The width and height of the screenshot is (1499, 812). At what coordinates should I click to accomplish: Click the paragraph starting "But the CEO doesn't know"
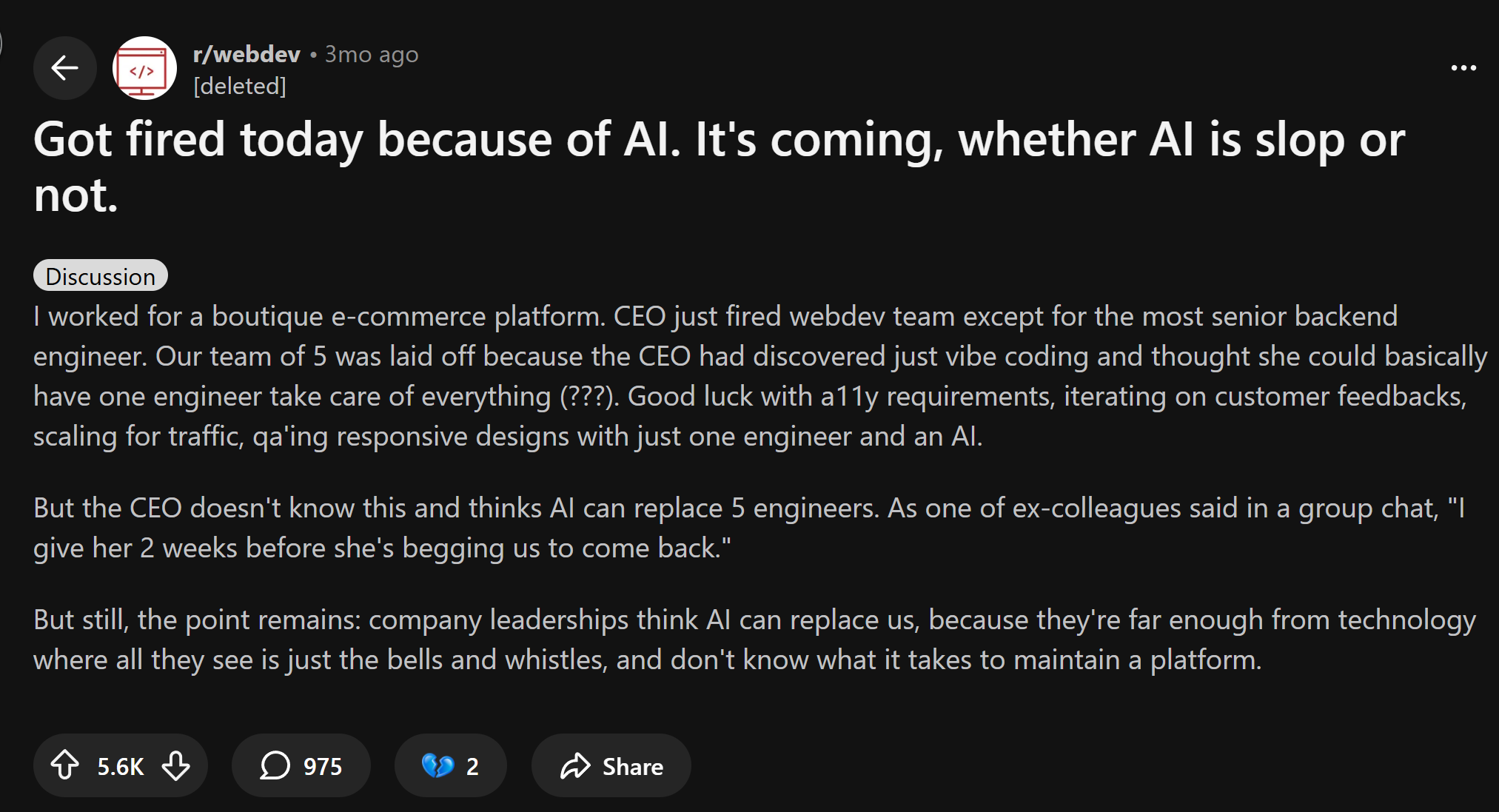740,528
